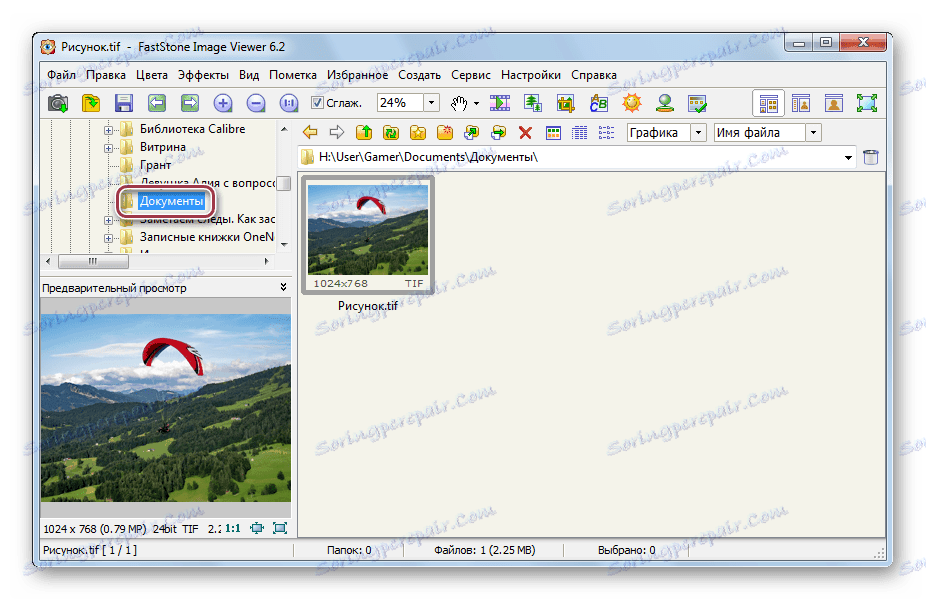Open the 24% zoom dropdown
Image resolution: width=926 pixels, height=600 pixels.
[432, 103]
